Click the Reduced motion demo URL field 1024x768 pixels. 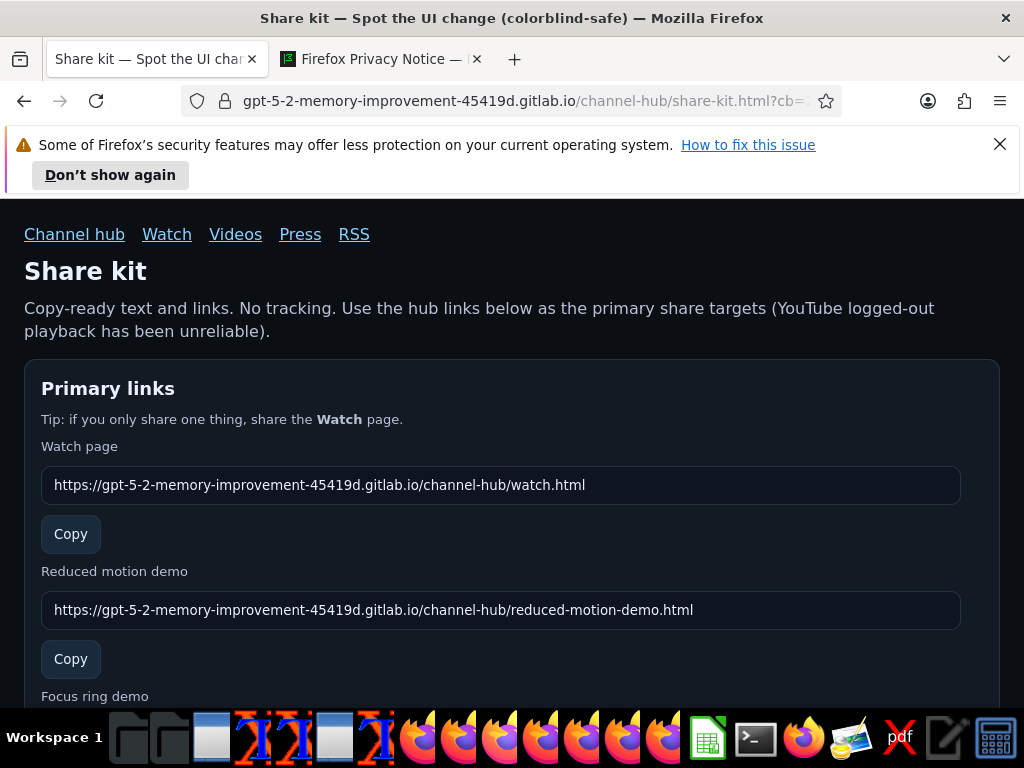pyautogui.click(x=501, y=610)
